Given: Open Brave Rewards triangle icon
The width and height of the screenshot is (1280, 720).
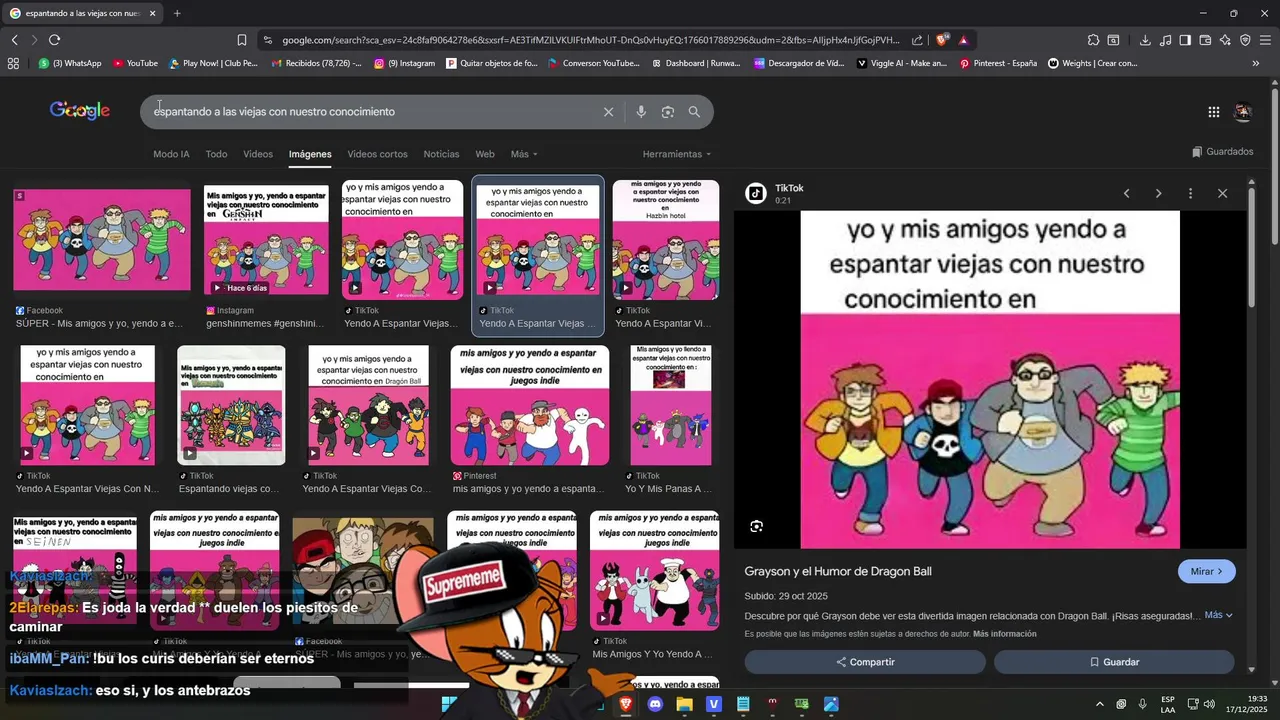Looking at the screenshot, I should point(963,40).
